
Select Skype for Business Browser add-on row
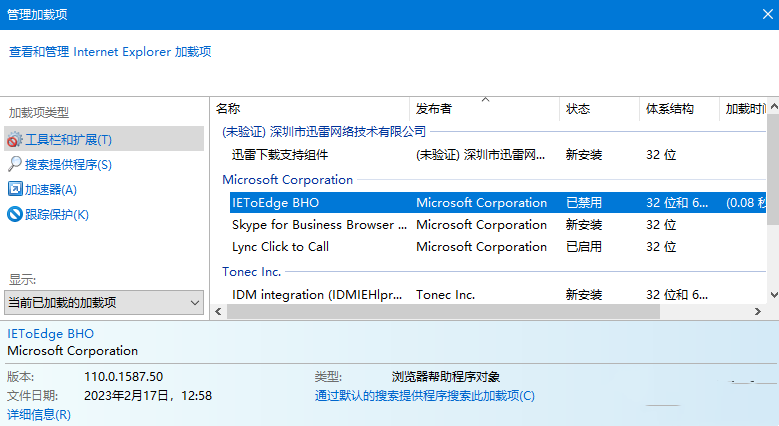point(318,225)
